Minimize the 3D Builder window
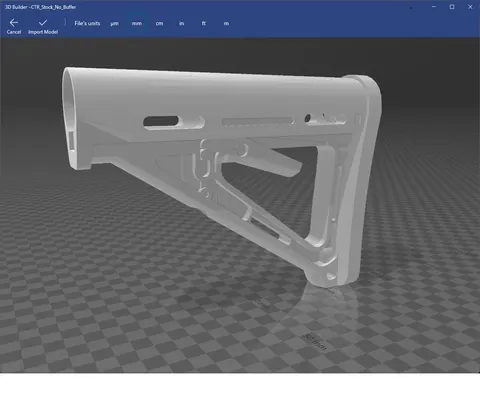 (434, 7)
